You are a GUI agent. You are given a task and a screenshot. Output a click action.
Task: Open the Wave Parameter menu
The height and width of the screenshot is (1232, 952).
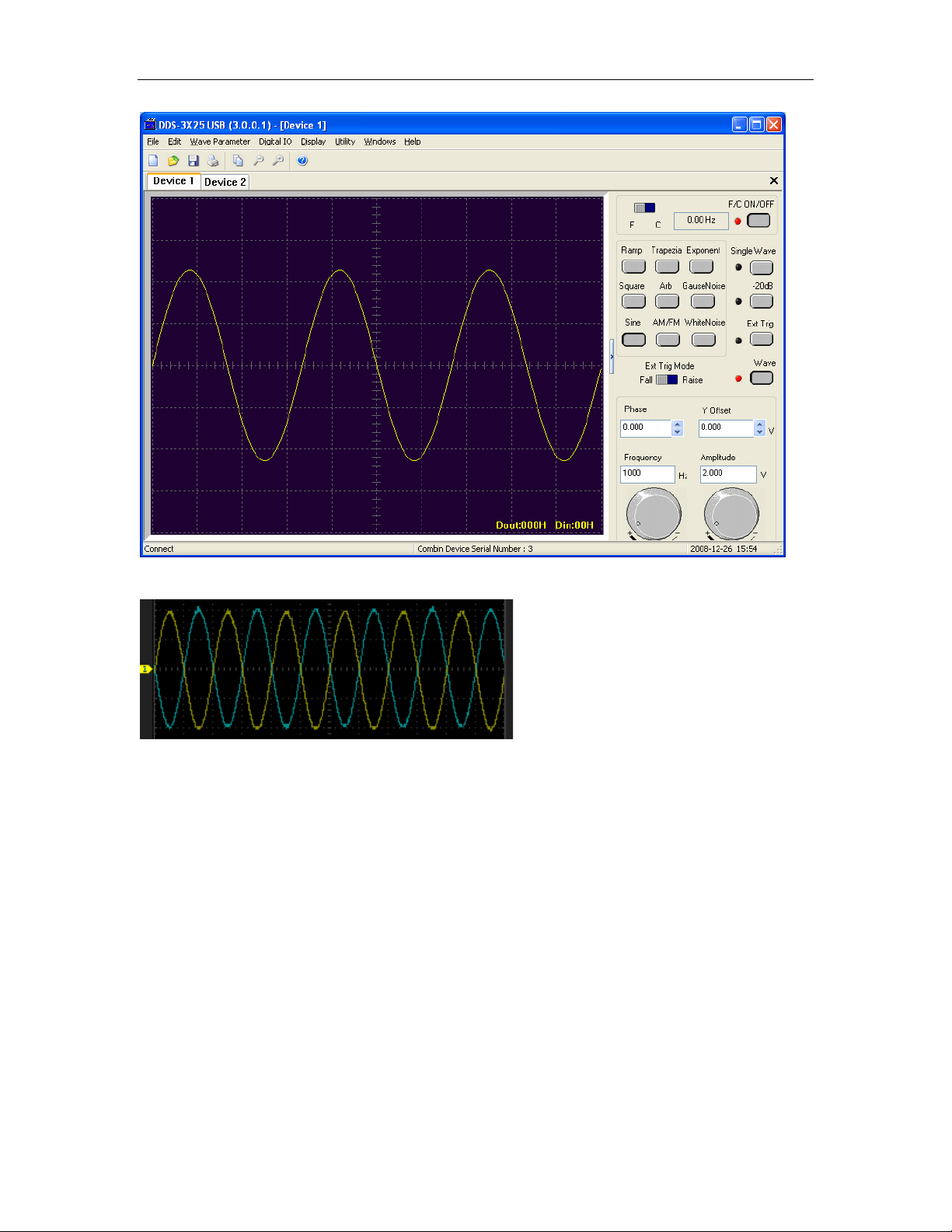[220, 141]
